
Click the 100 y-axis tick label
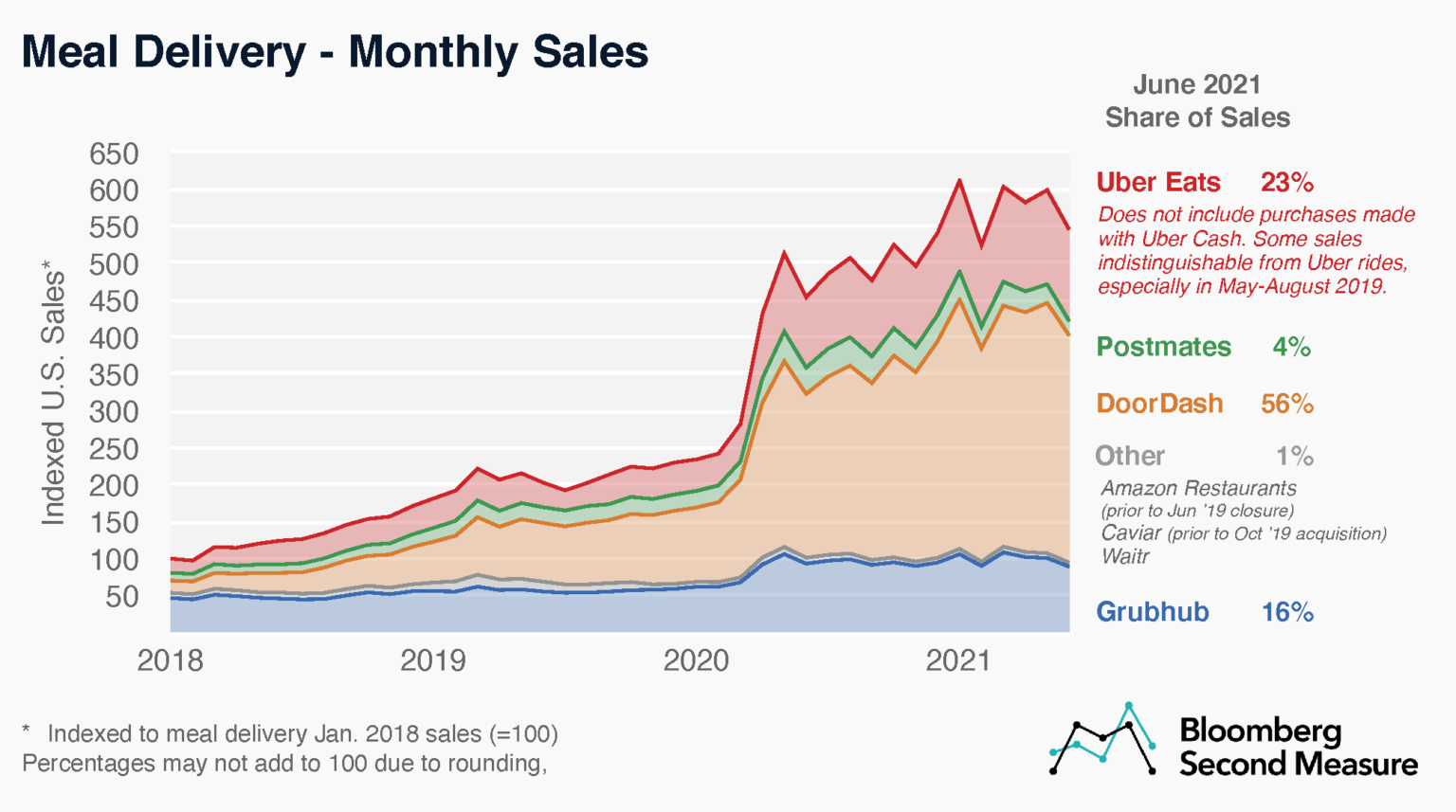pos(115,560)
